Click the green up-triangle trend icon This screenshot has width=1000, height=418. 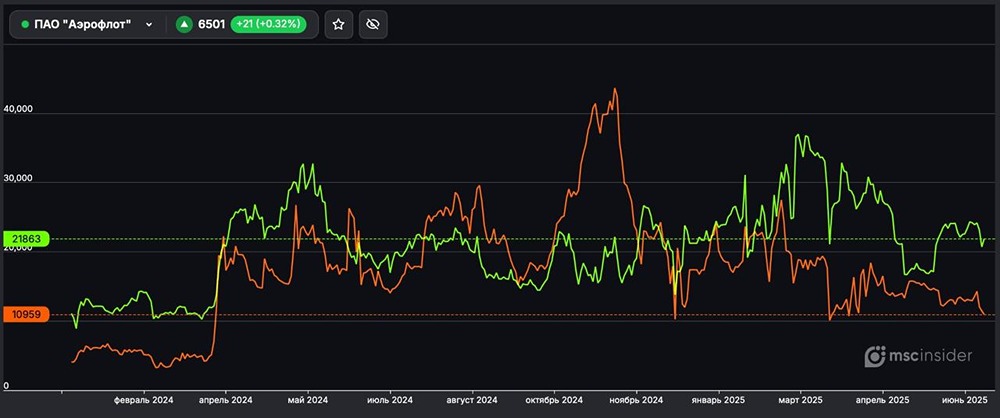(184, 24)
